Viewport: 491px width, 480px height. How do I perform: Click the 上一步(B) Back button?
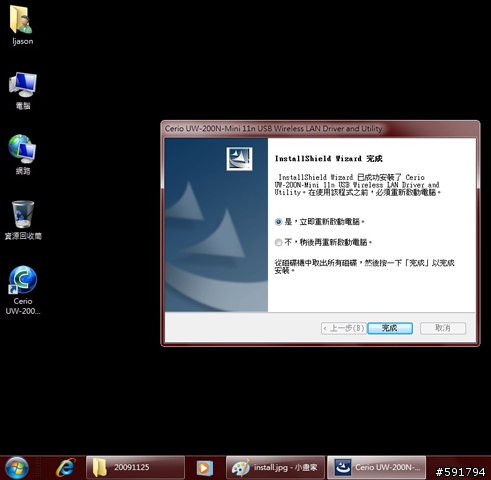(x=344, y=328)
